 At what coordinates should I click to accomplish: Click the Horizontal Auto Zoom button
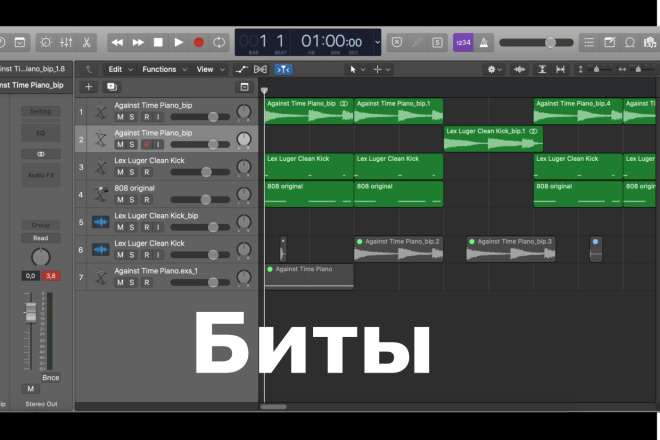[560, 69]
